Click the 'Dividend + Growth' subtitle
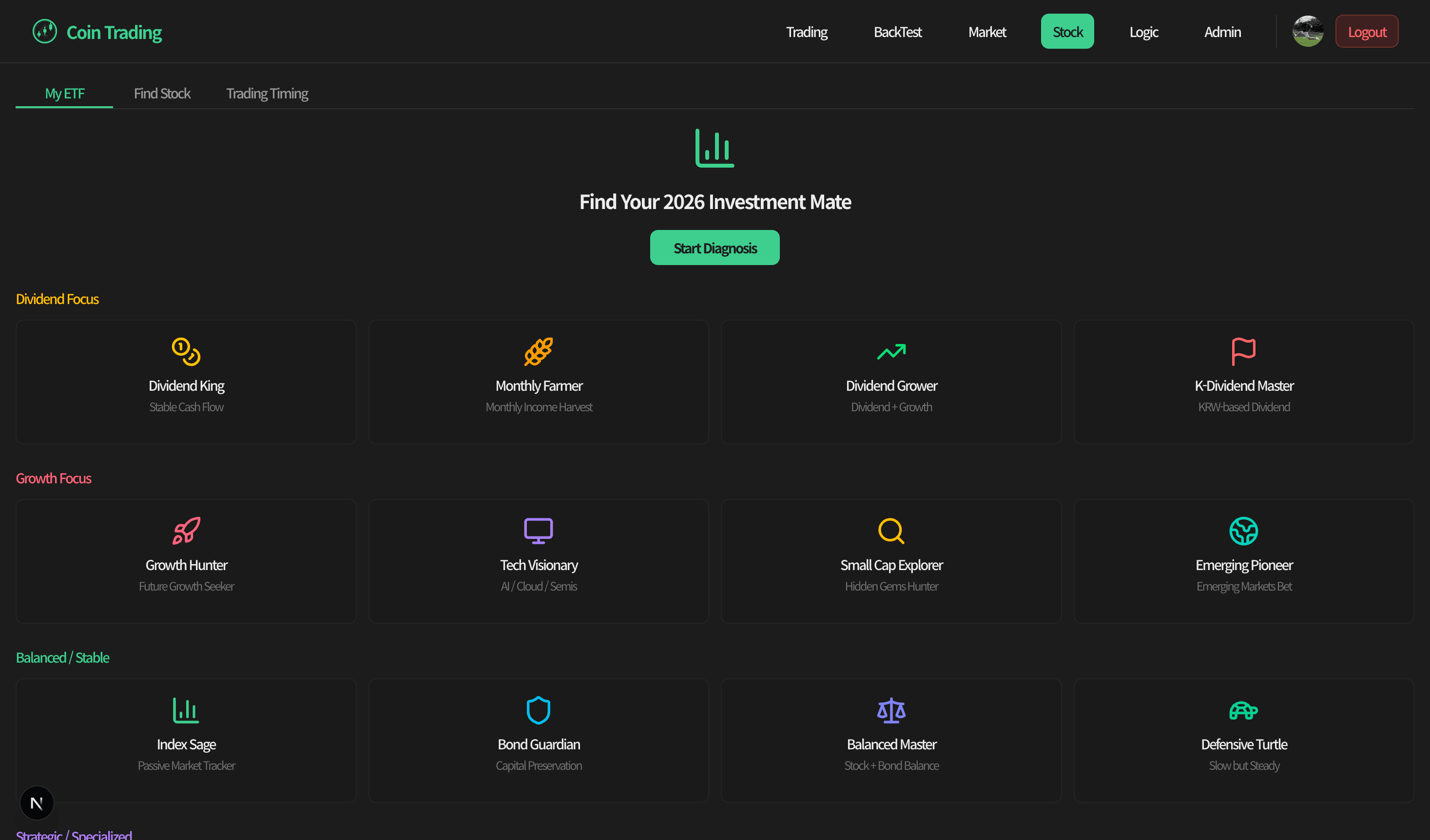Image resolution: width=1430 pixels, height=840 pixels. (x=891, y=407)
